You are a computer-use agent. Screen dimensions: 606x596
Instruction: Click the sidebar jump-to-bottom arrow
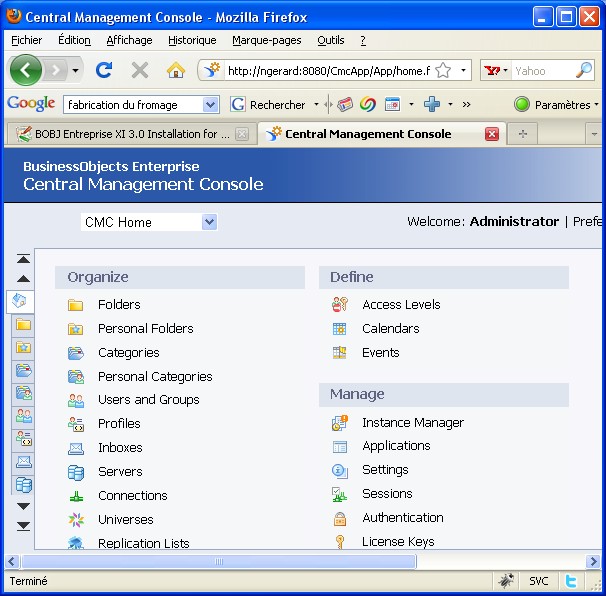[24, 526]
